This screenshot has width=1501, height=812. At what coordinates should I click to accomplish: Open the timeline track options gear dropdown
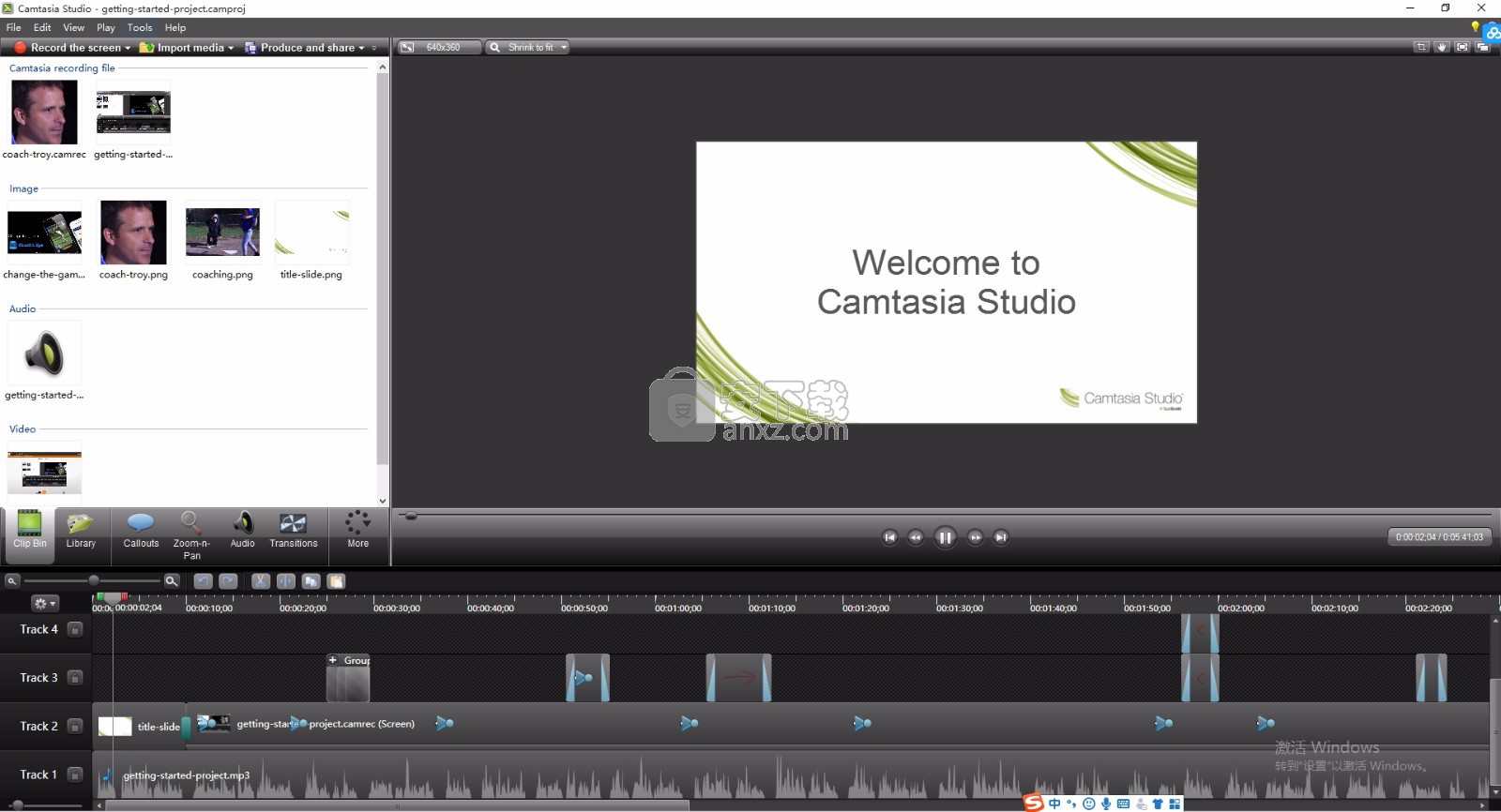click(44, 603)
